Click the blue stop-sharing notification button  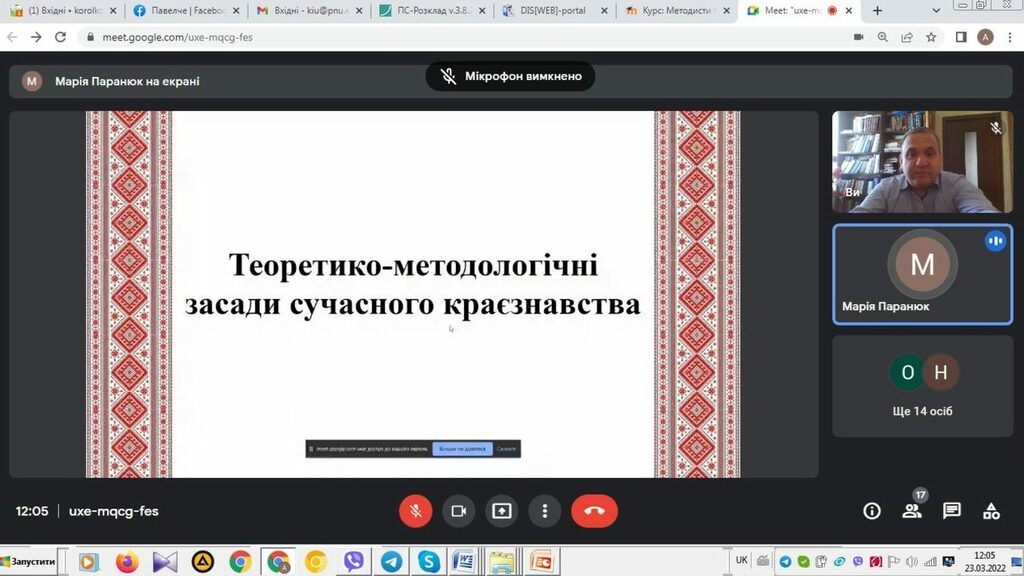click(x=462, y=449)
